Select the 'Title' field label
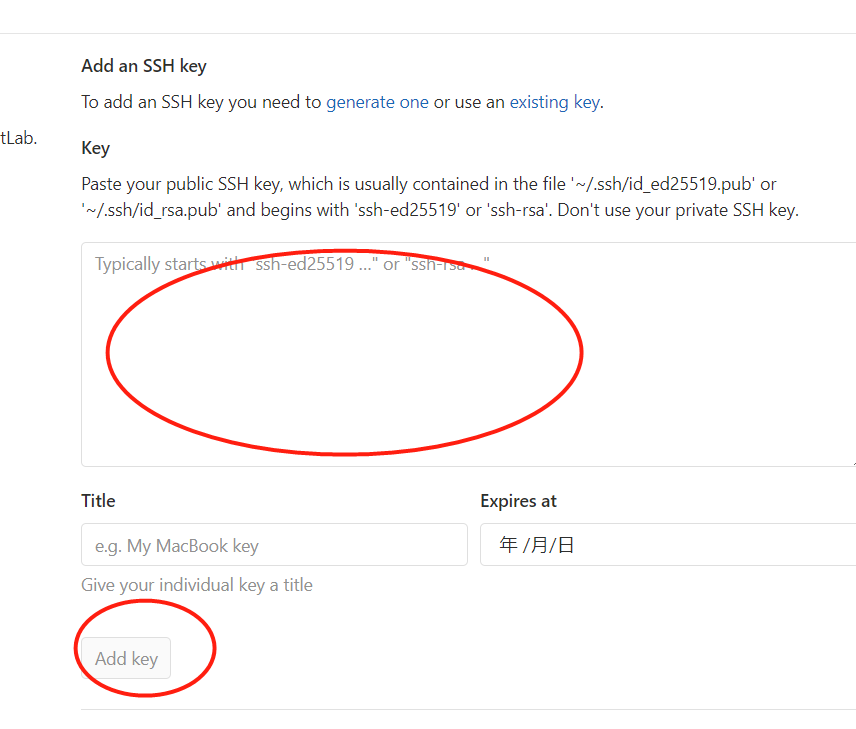Viewport: 856px width, 729px height. (98, 501)
